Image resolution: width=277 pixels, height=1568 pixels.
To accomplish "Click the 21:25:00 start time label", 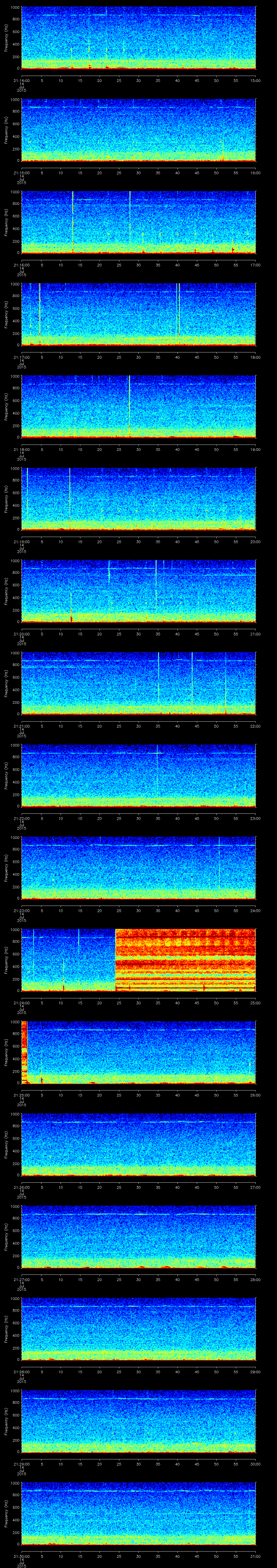I will [21, 1095].
